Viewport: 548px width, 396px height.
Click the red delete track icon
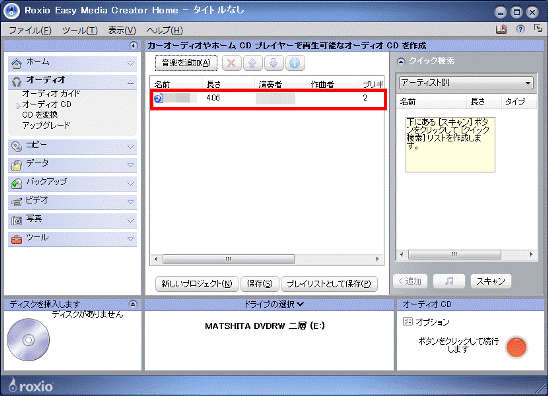pyautogui.click(x=231, y=63)
